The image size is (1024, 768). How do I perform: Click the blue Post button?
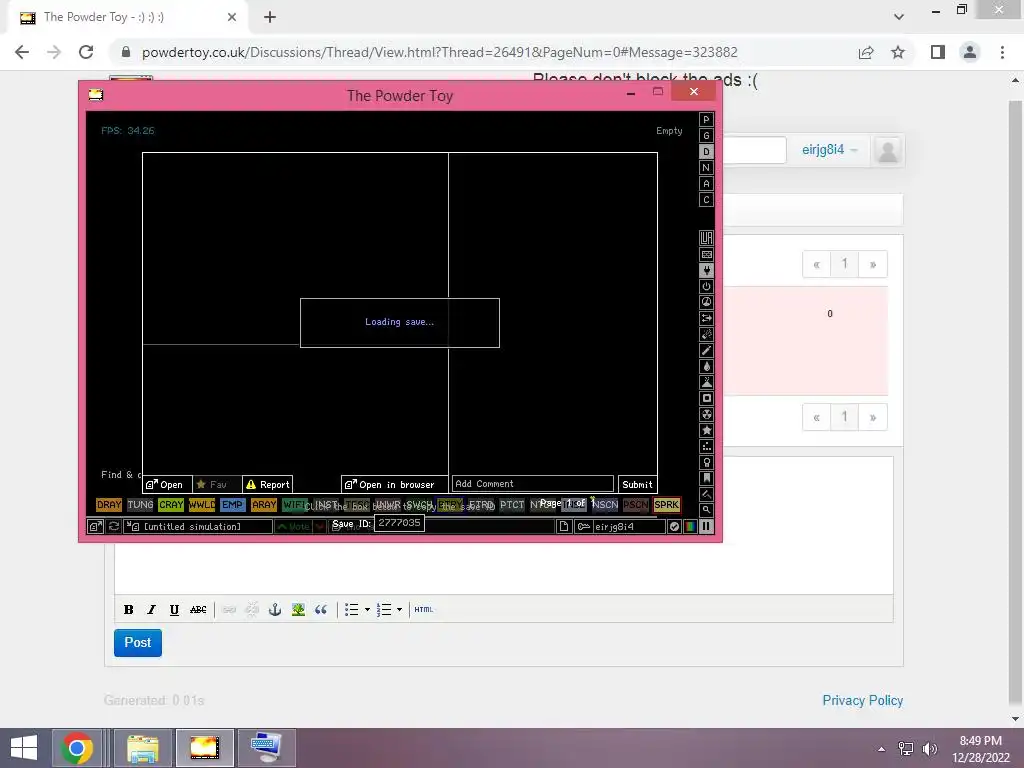coord(138,643)
